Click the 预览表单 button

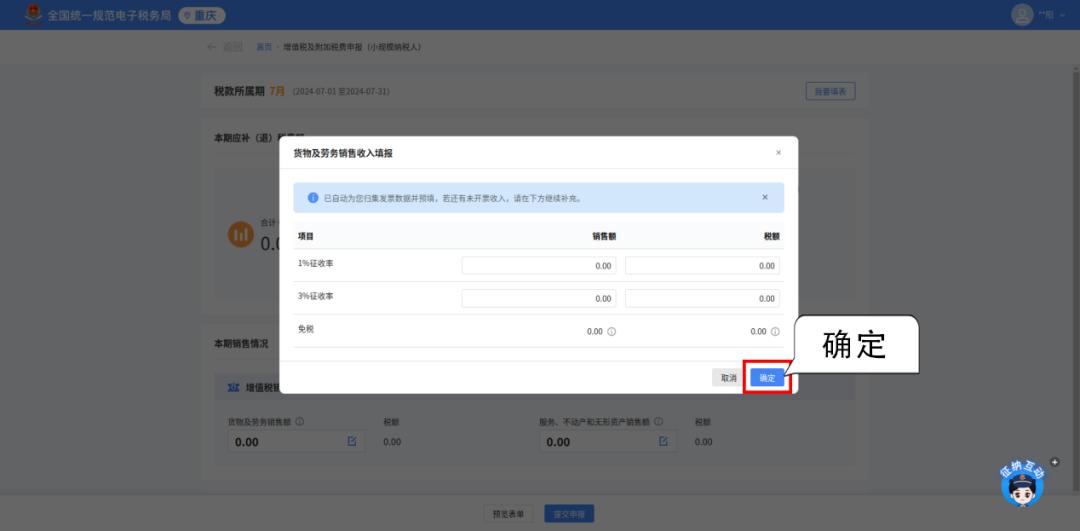(x=508, y=514)
